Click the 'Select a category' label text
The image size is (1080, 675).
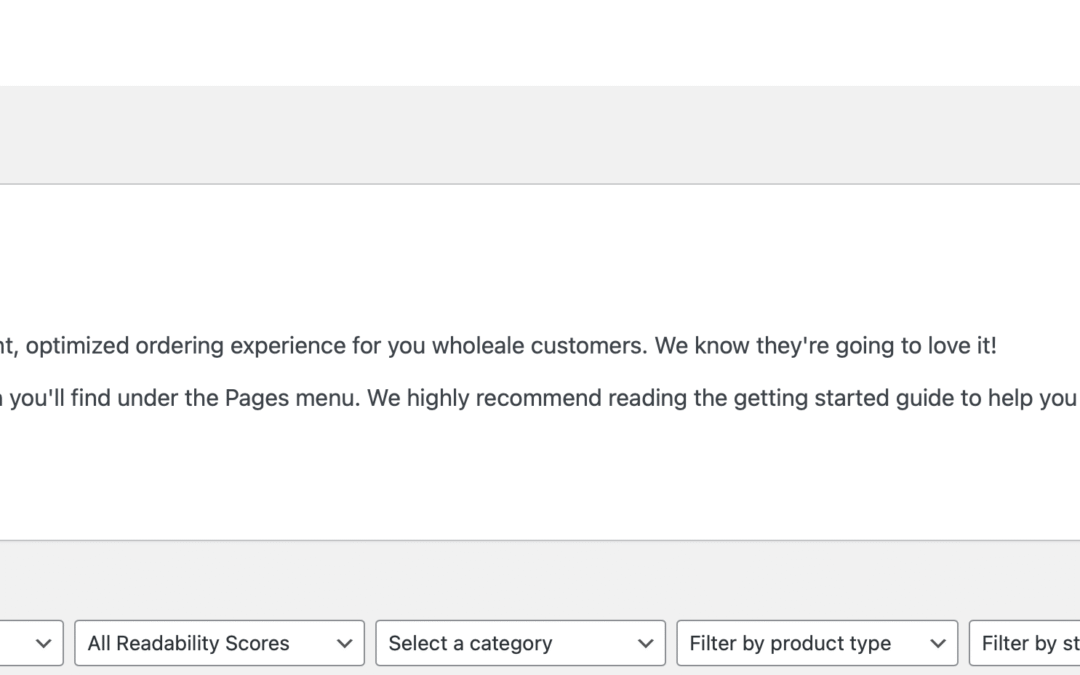click(470, 644)
